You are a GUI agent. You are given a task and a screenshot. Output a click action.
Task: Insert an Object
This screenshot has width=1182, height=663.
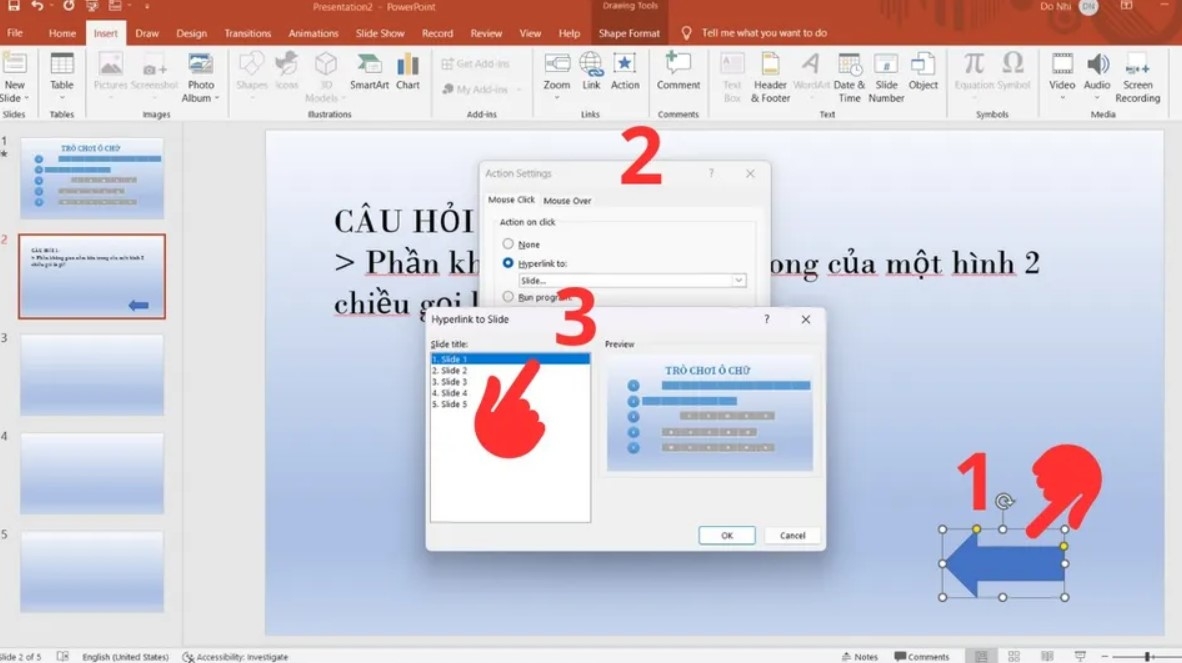923,72
